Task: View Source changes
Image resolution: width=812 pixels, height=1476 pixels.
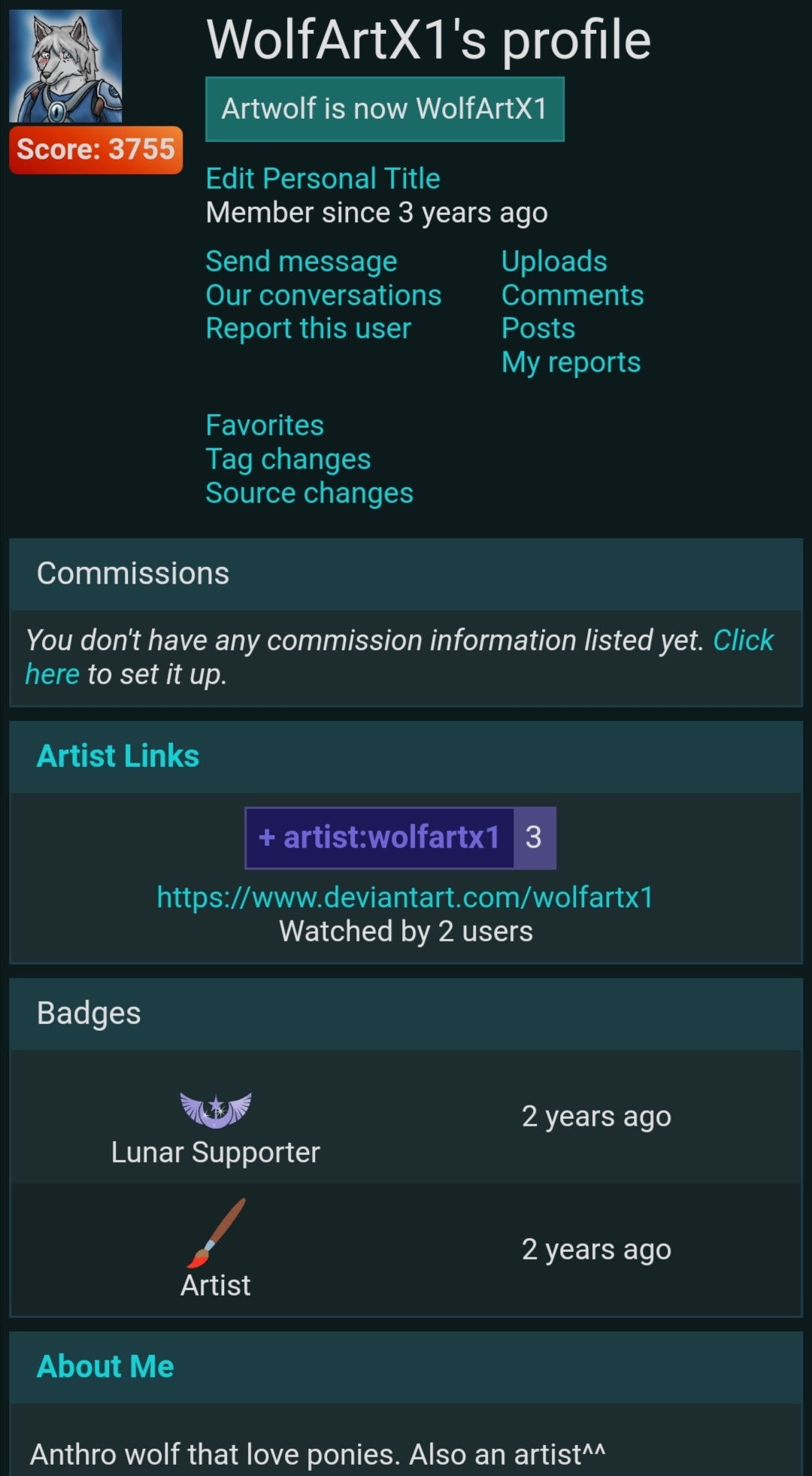Action: tap(309, 493)
